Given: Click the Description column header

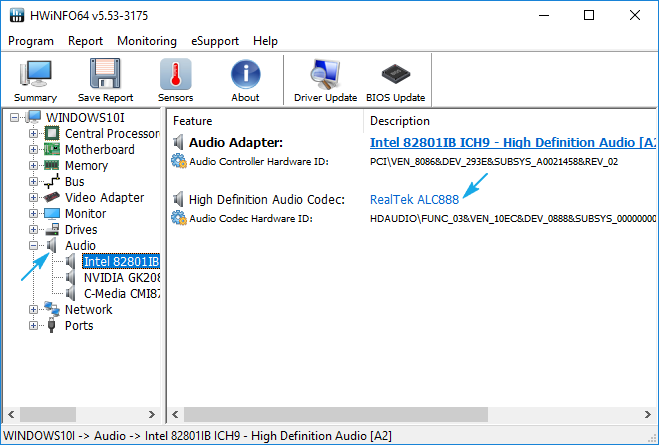Looking at the screenshot, I should pyautogui.click(x=400, y=121).
